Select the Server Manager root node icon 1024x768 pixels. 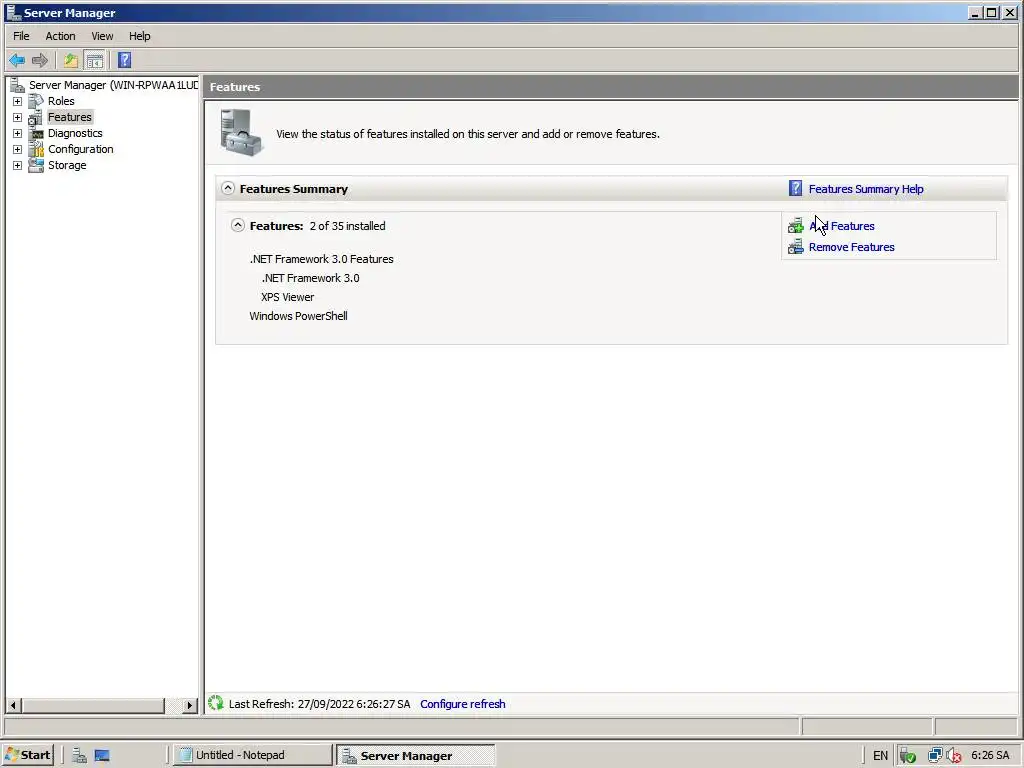point(18,86)
